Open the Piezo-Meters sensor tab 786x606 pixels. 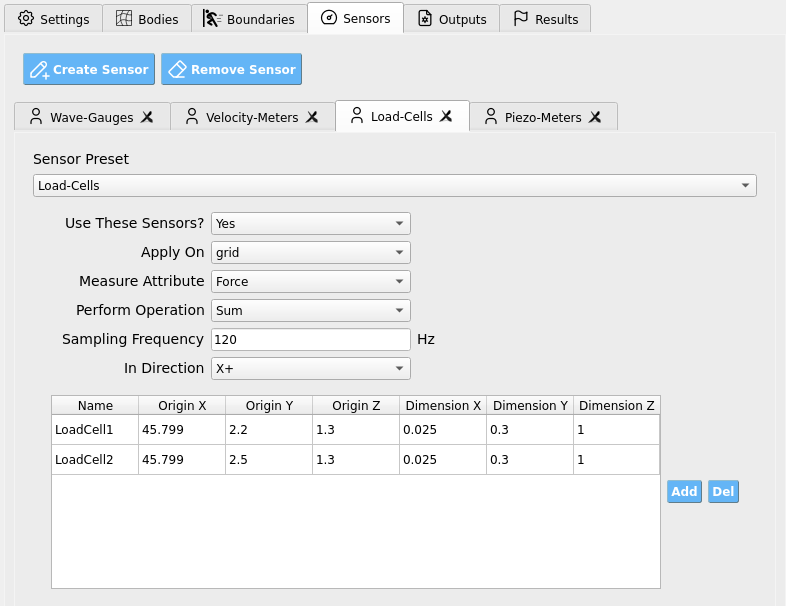pyautogui.click(x=543, y=117)
